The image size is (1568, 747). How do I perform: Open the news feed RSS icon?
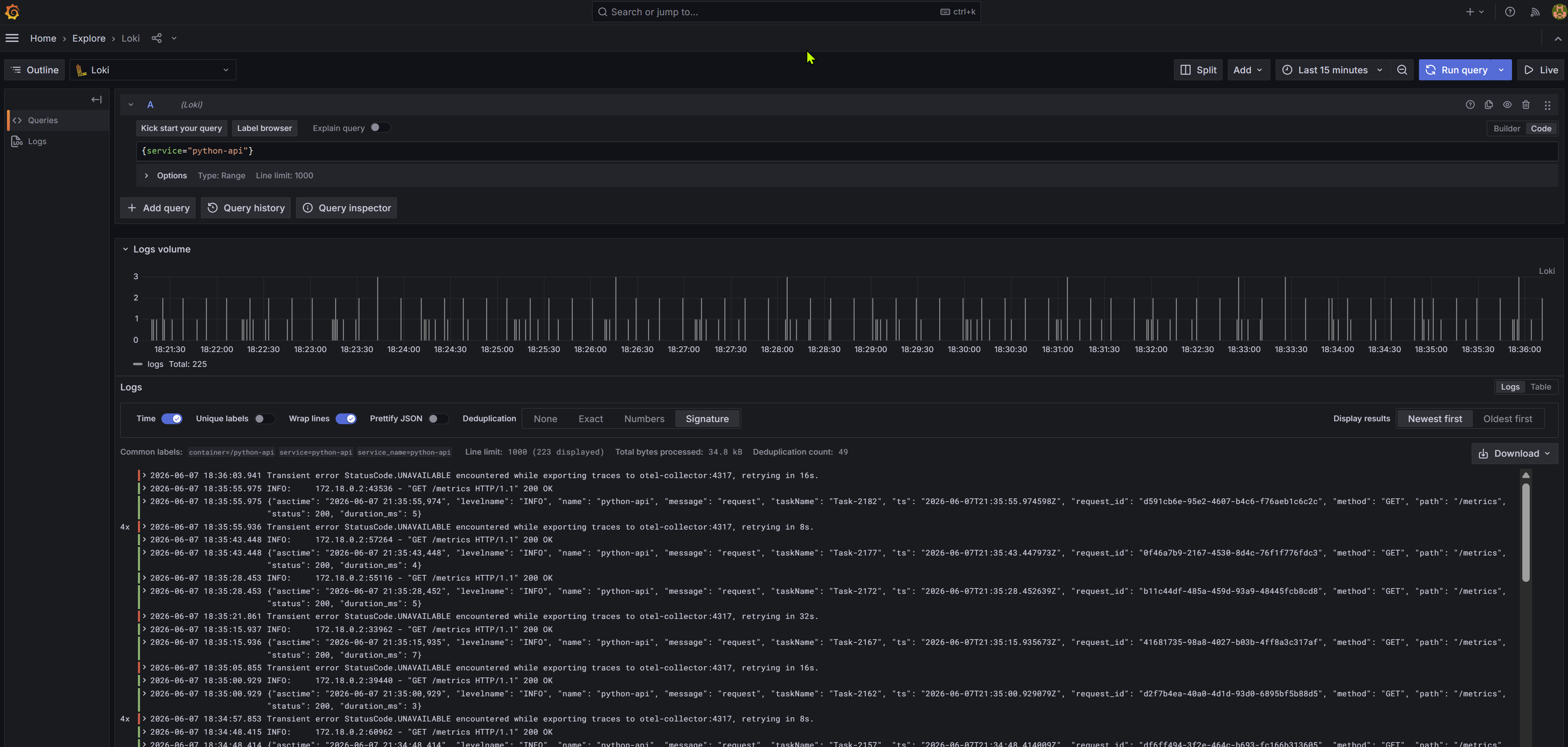(x=1535, y=12)
